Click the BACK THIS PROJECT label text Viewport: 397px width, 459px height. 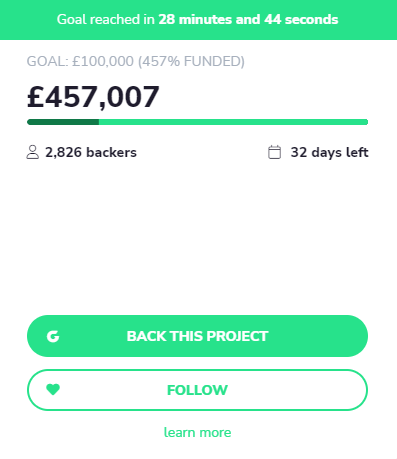(197, 336)
